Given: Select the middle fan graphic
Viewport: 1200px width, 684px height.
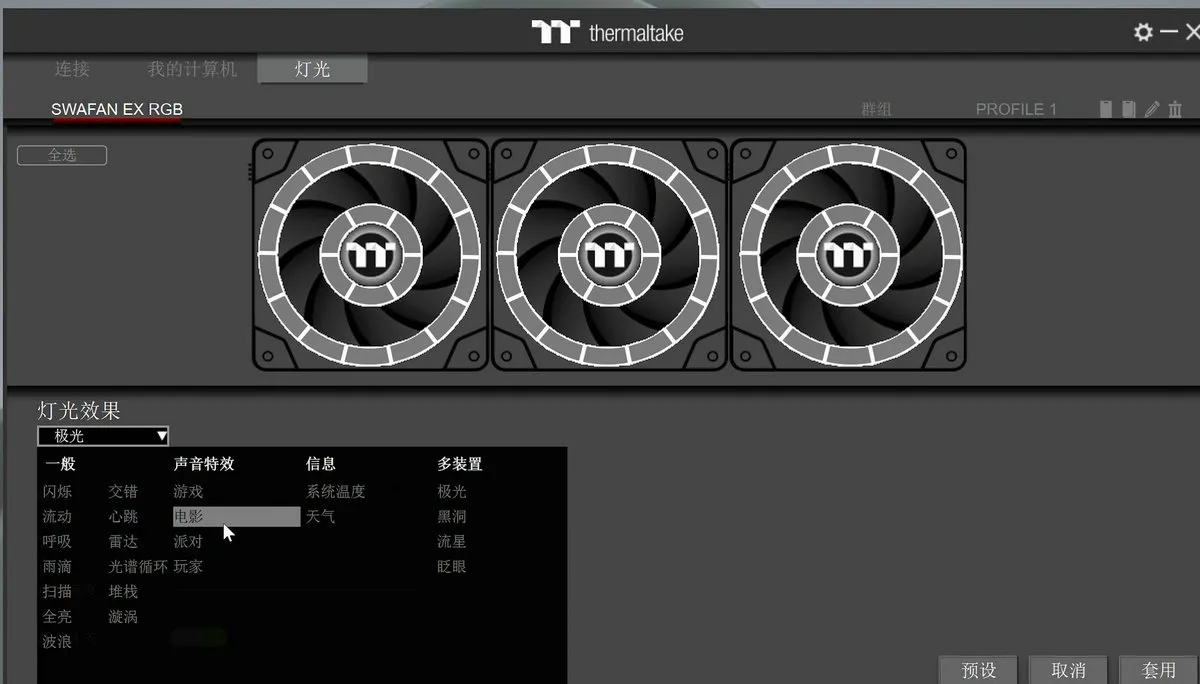Looking at the screenshot, I should point(609,255).
